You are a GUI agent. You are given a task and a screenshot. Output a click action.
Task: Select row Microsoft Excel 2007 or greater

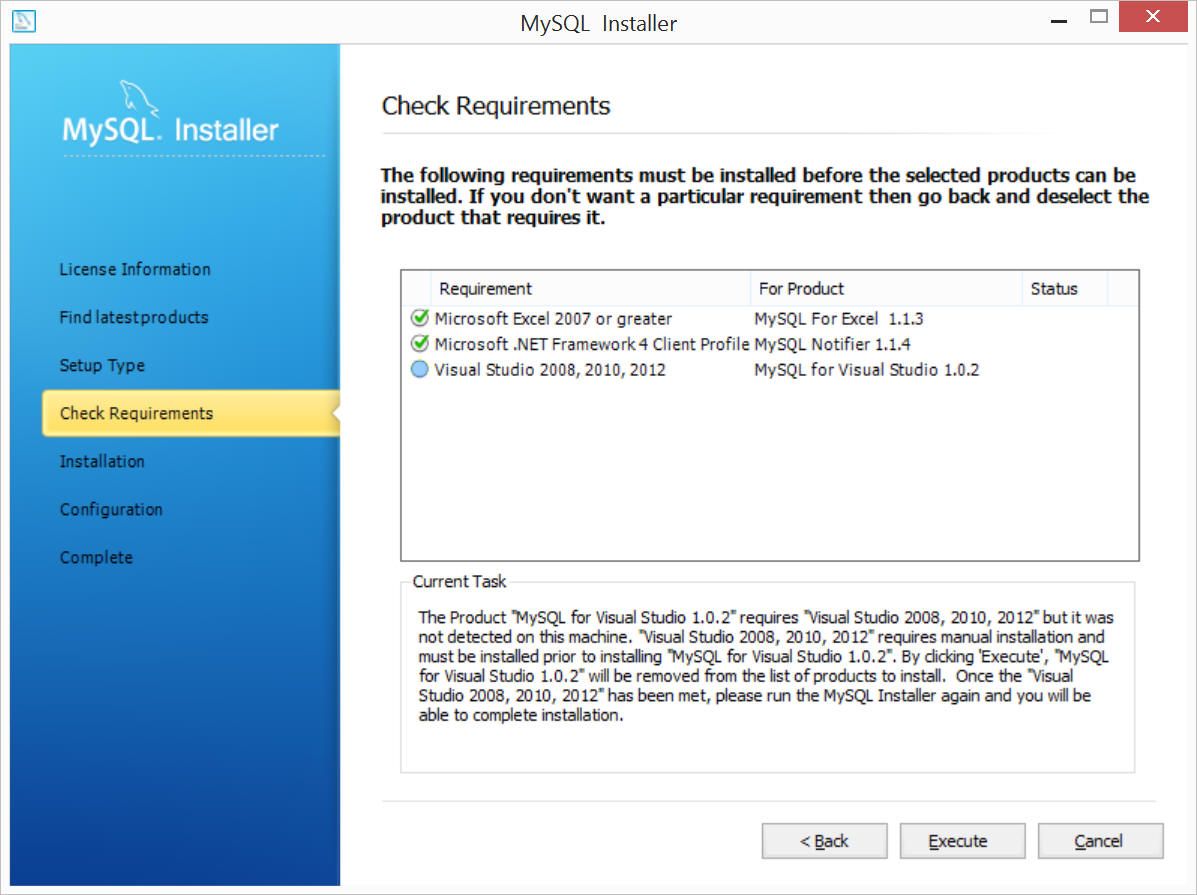(770, 318)
